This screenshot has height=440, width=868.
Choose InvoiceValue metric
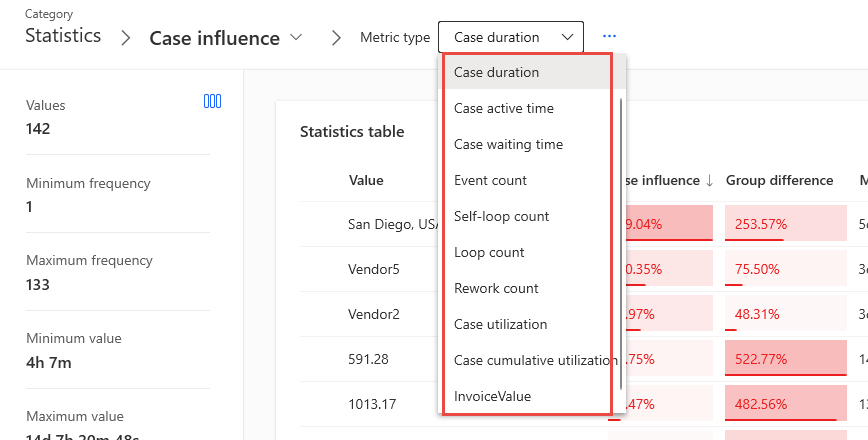click(492, 396)
